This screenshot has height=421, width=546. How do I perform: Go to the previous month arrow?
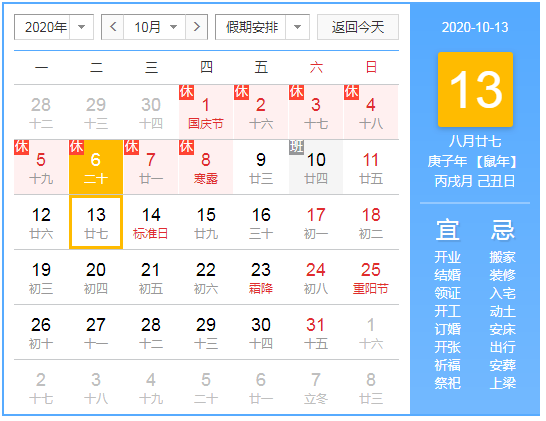112,27
